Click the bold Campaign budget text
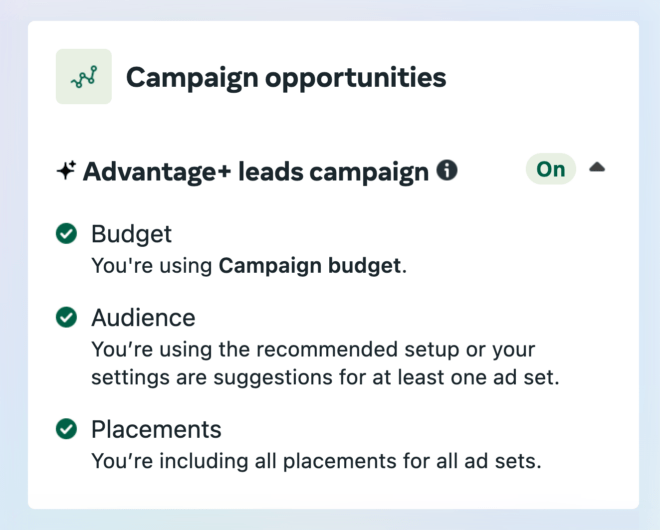The image size is (660, 530). (310, 266)
